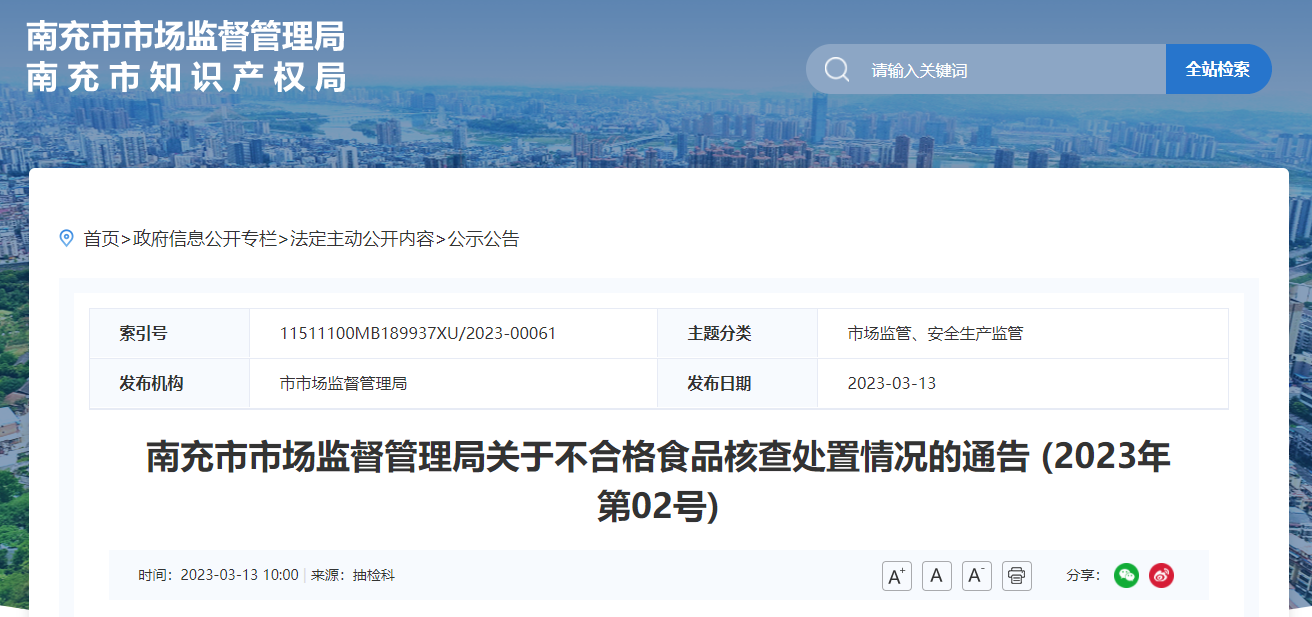
Task: Select the 公示公告 breadcrumb link
Action: coord(483,239)
